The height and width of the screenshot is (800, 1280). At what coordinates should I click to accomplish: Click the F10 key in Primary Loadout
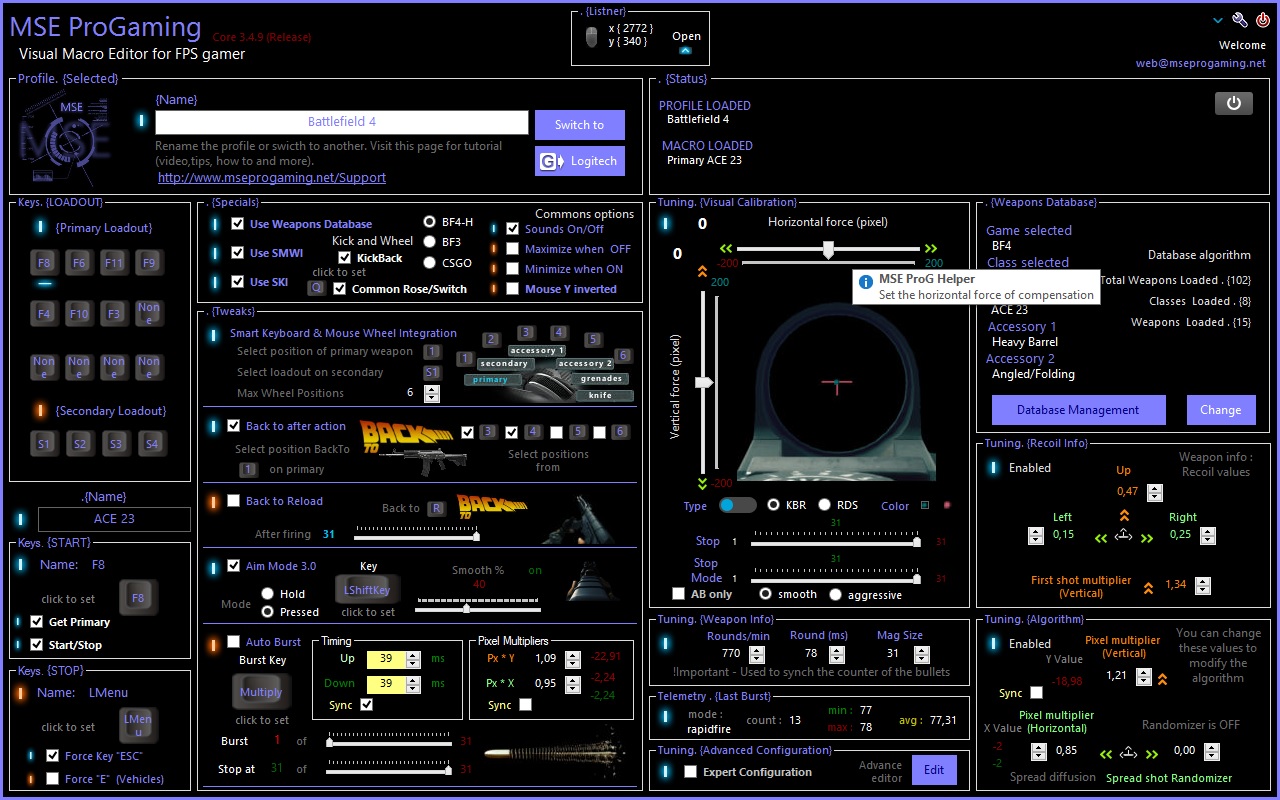[79, 313]
